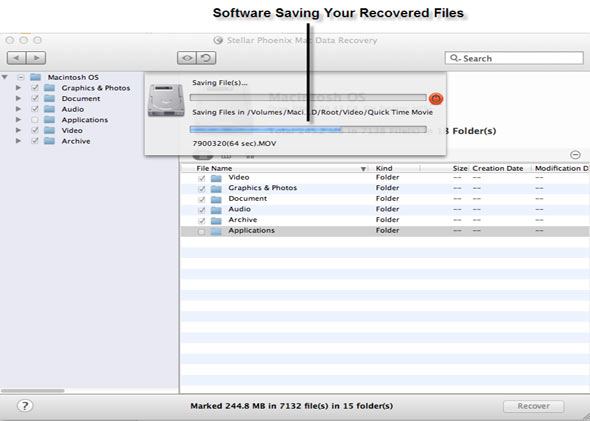Viewport: 590px width, 421px height.
Task: Expand the Video tree node
Action: click(18, 130)
